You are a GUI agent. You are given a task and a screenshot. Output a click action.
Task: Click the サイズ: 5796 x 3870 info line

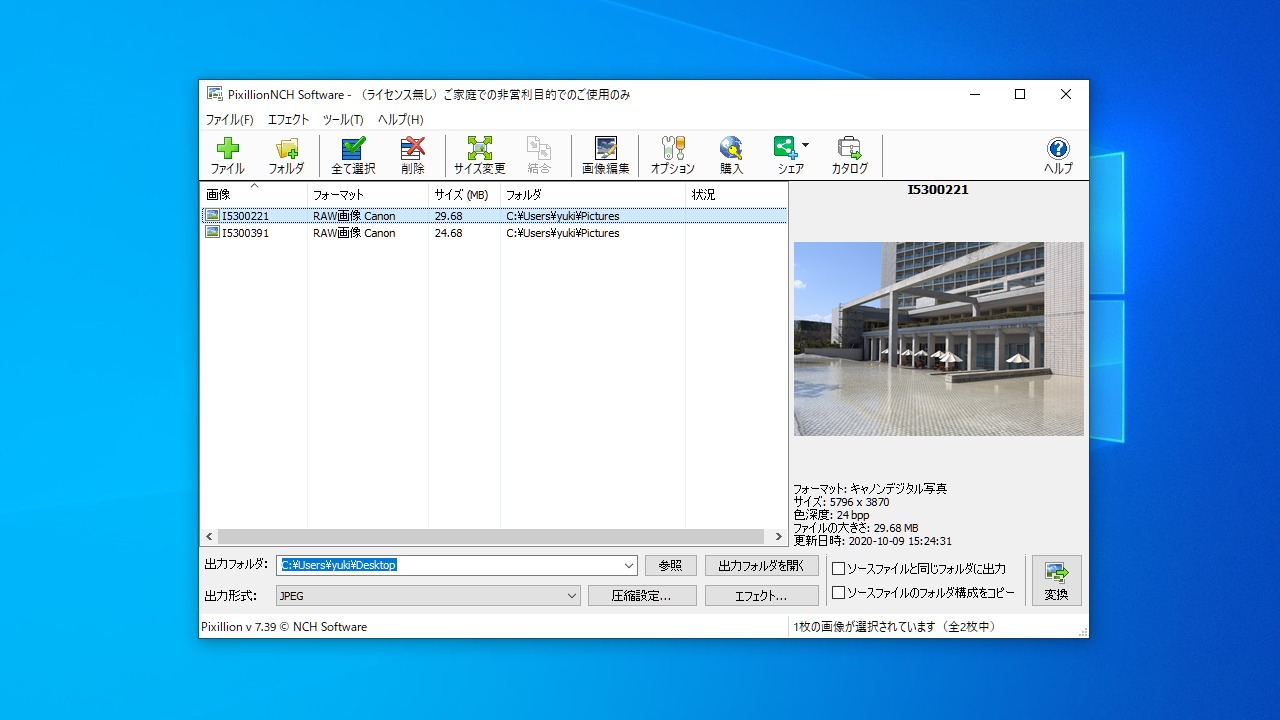coord(841,502)
